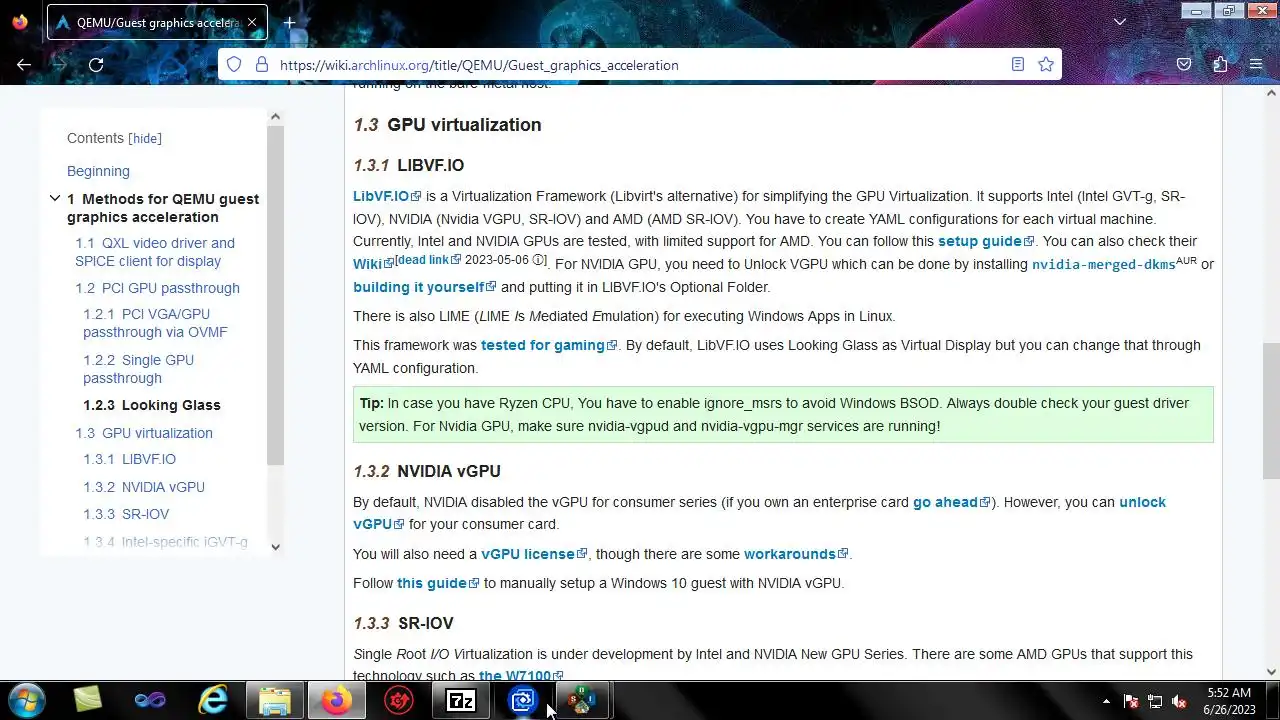Open network tray icon
The height and width of the screenshot is (720, 1280).
click(x=1155, y=701)
